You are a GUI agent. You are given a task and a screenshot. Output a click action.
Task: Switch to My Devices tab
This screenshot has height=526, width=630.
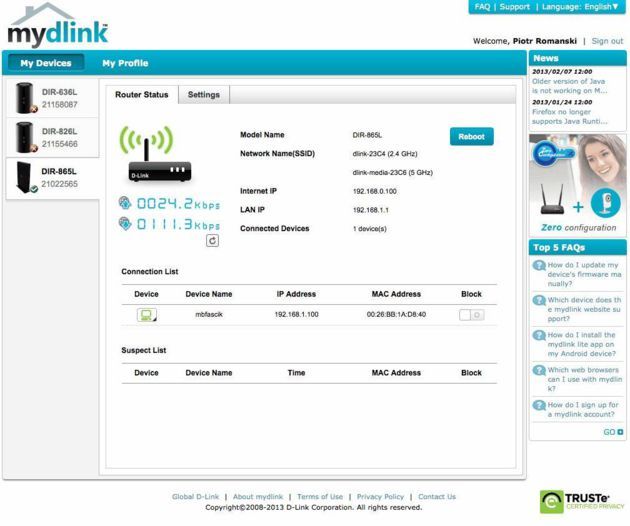[46, 63]
